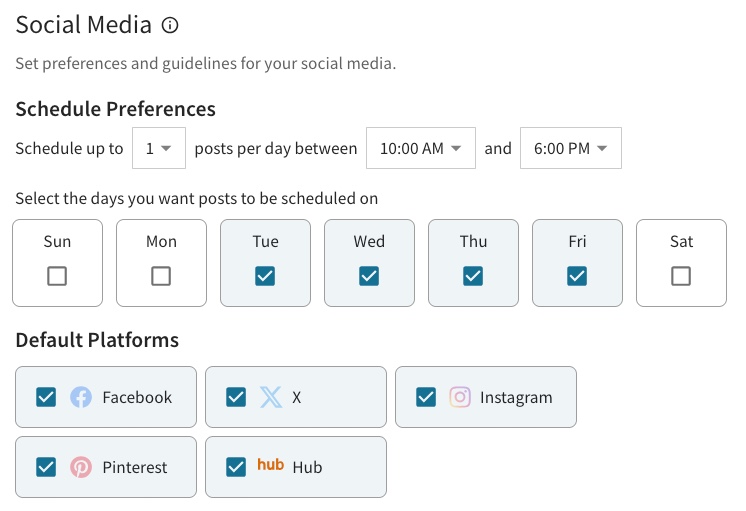Uncheck the Wed checkbox
The width and height of the screenshot is (746, 511).
pyautogui.click(x=369, y=276)
